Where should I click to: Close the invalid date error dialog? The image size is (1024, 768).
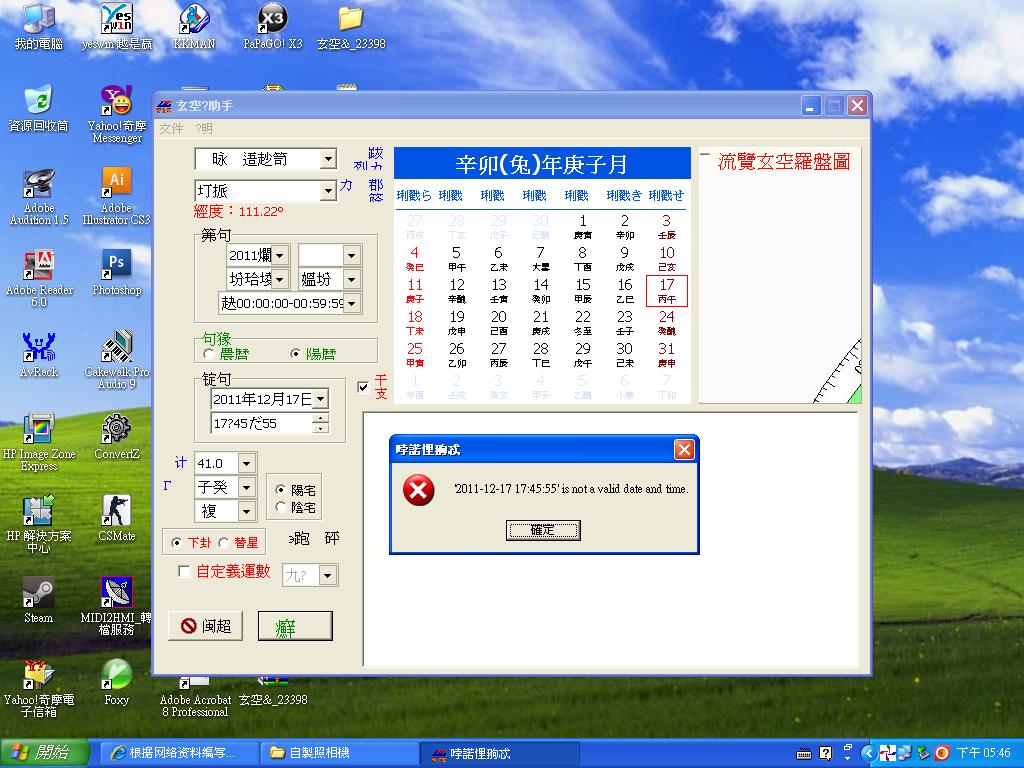coord(684,449)
